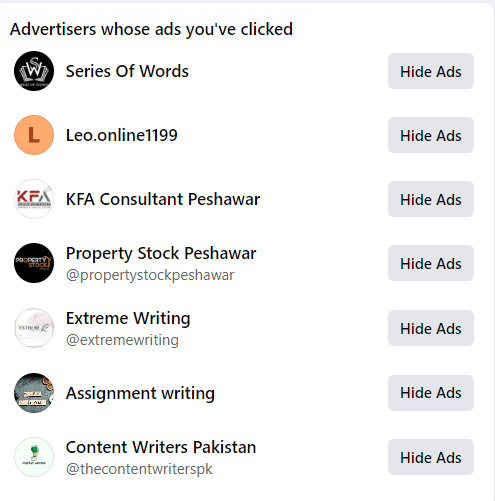Image resolution: width=495 pixels, height=501 pixels.
Task: Click the orange Leo.online1199 avatar
Action: (34, 135)
